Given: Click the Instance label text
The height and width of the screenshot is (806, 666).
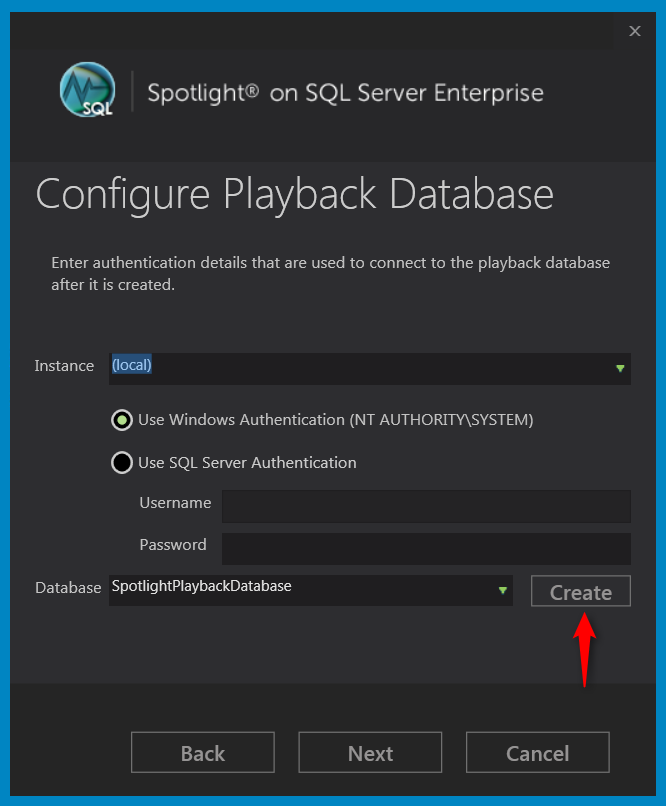Looking at the screenshot, I should 64,366.
